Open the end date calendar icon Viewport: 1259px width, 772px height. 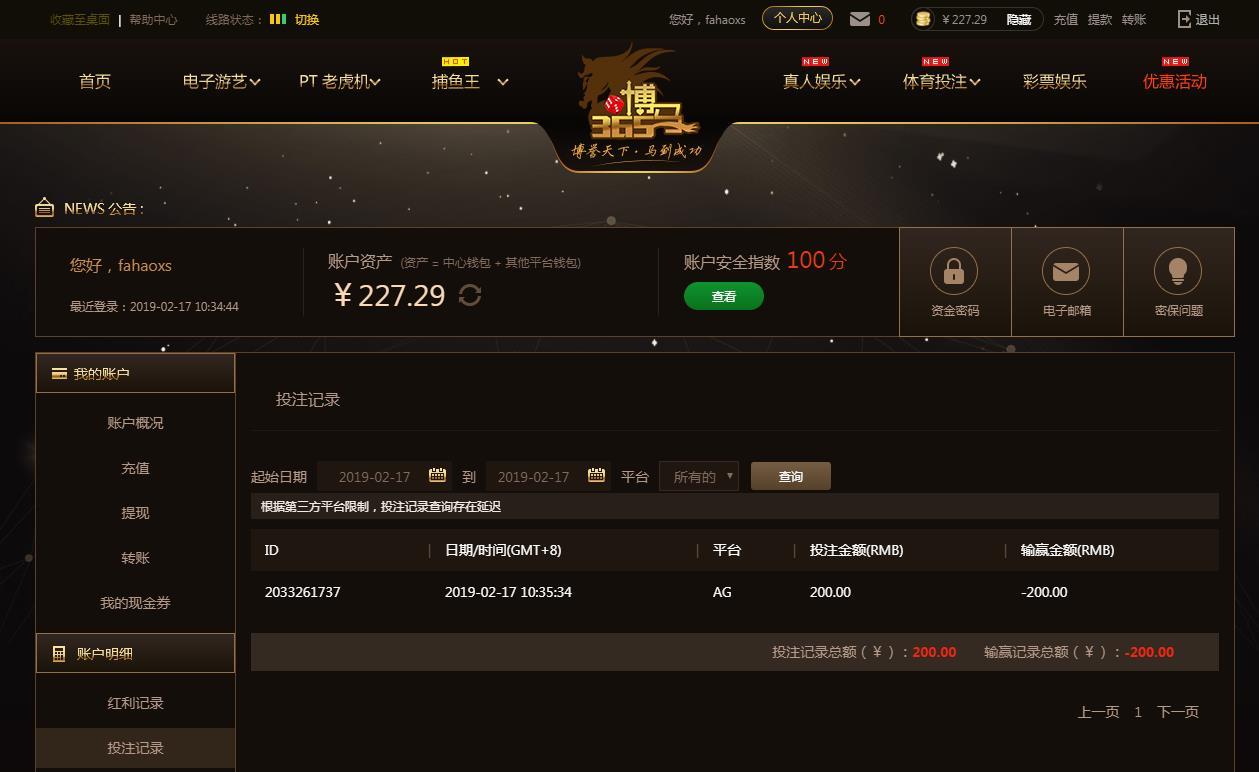click(x=596, y=475)
